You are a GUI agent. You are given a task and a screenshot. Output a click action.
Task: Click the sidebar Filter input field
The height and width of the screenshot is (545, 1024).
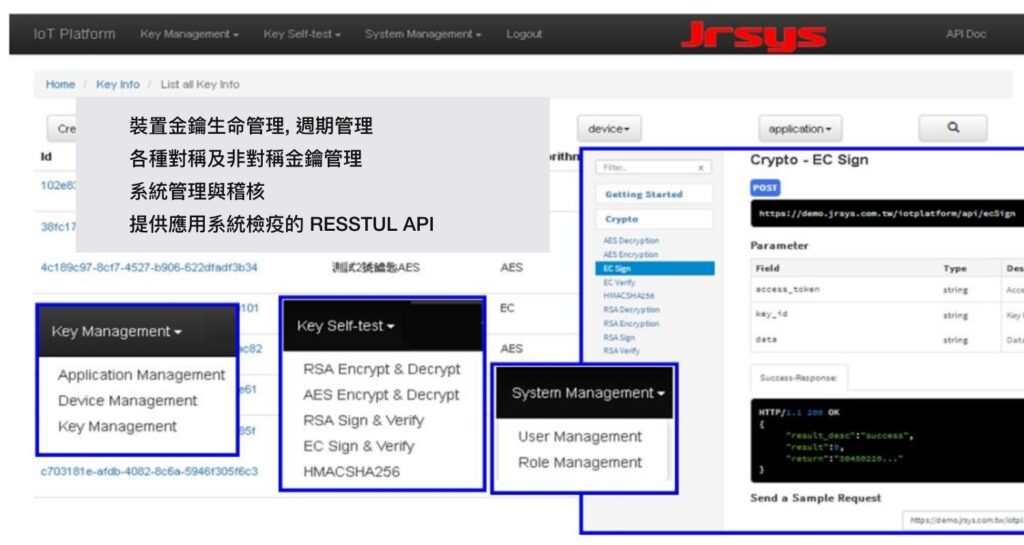coord(647,168)
